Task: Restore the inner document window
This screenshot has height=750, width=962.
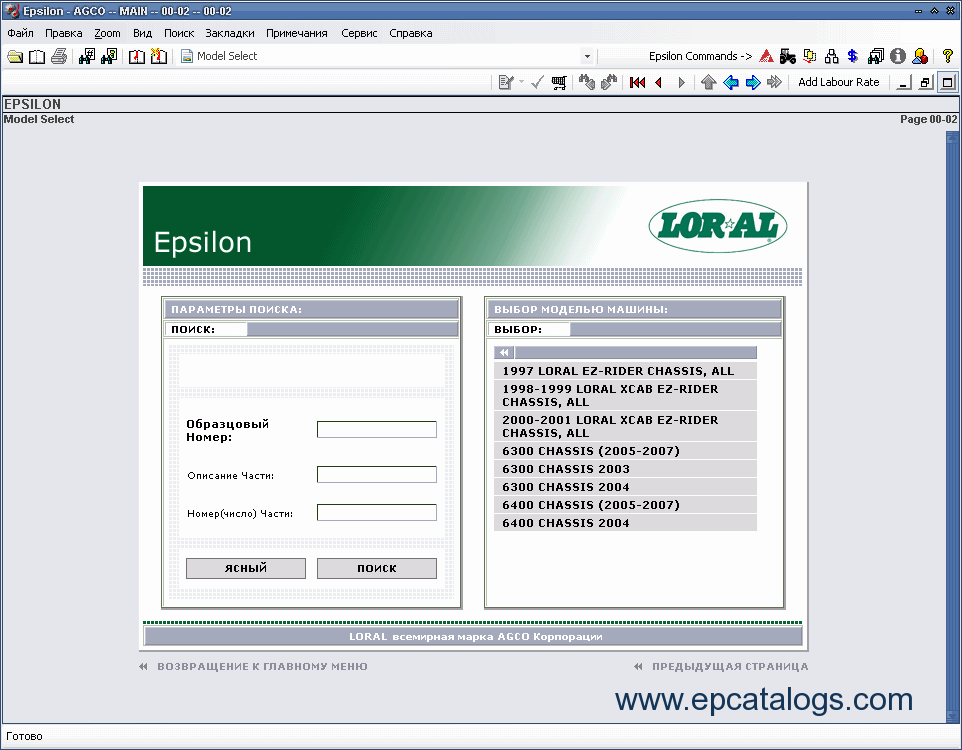Action: pyautogui.click(x=925, y=82)
